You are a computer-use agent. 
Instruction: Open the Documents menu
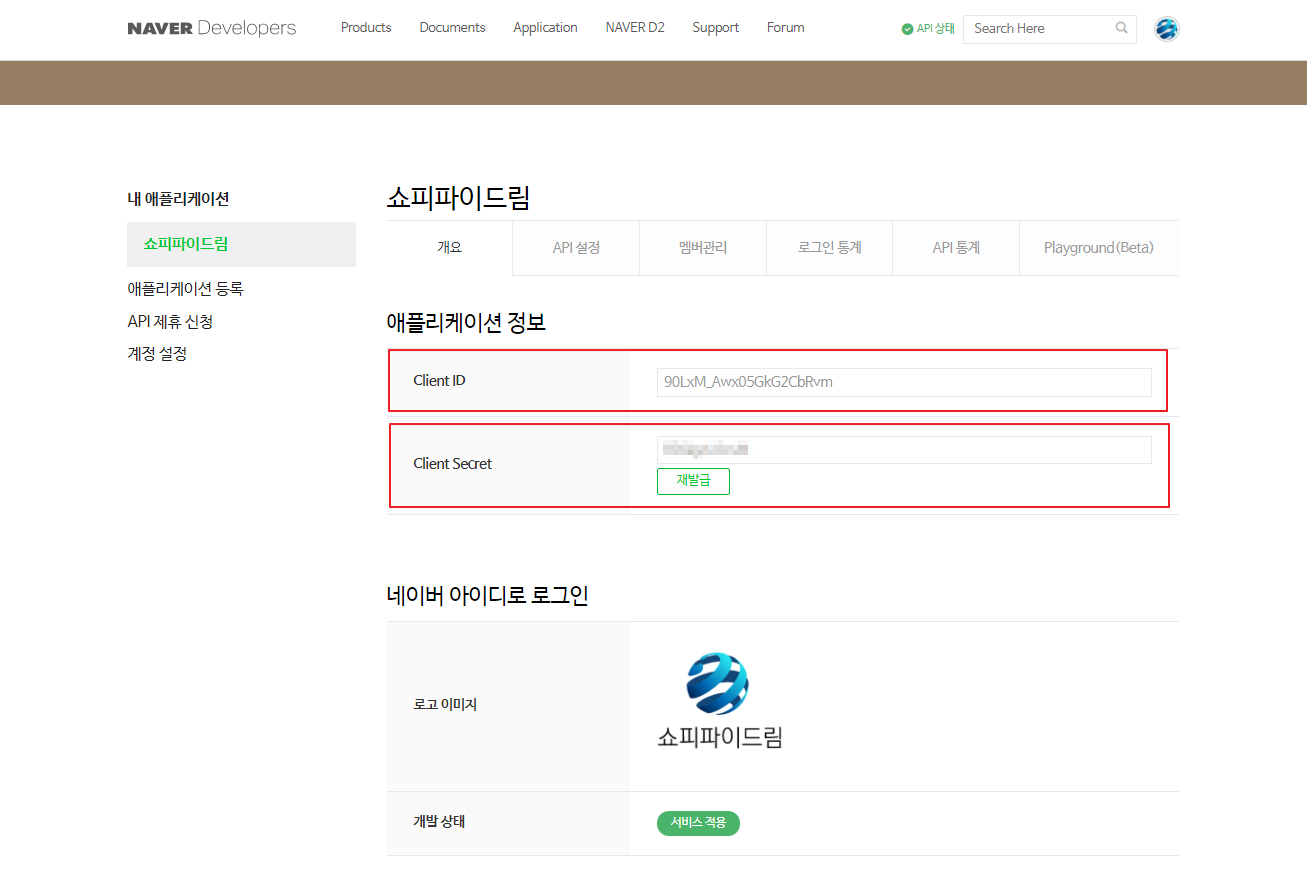point(452,28)
